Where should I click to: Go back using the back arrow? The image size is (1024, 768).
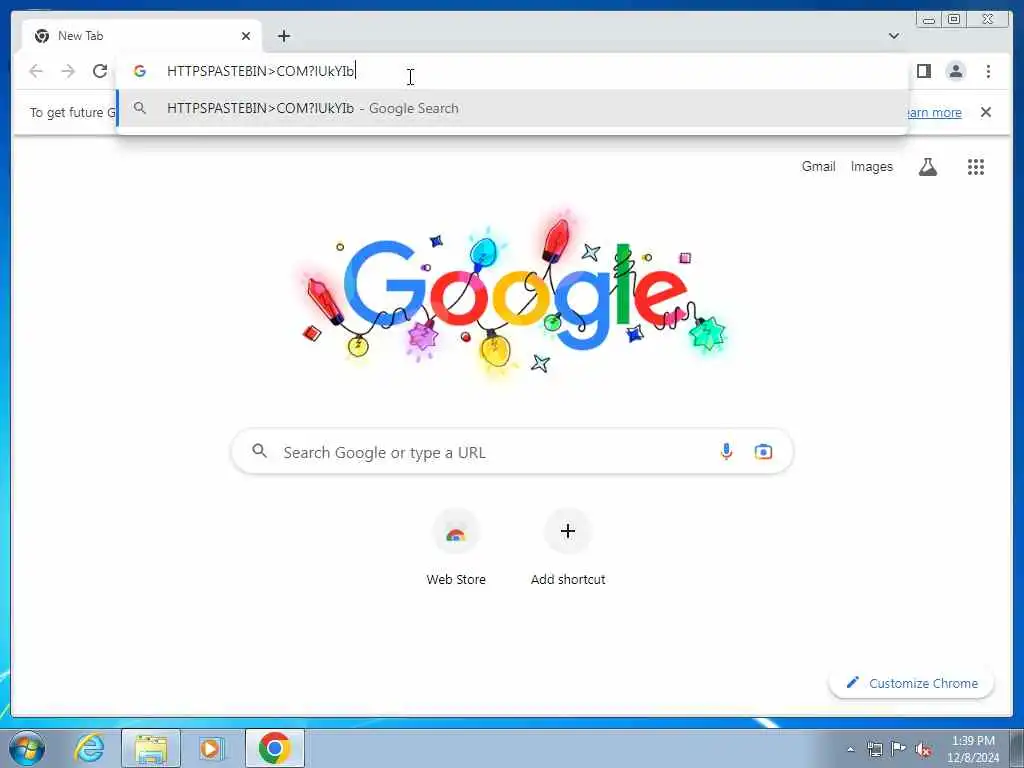pos(36,71)
